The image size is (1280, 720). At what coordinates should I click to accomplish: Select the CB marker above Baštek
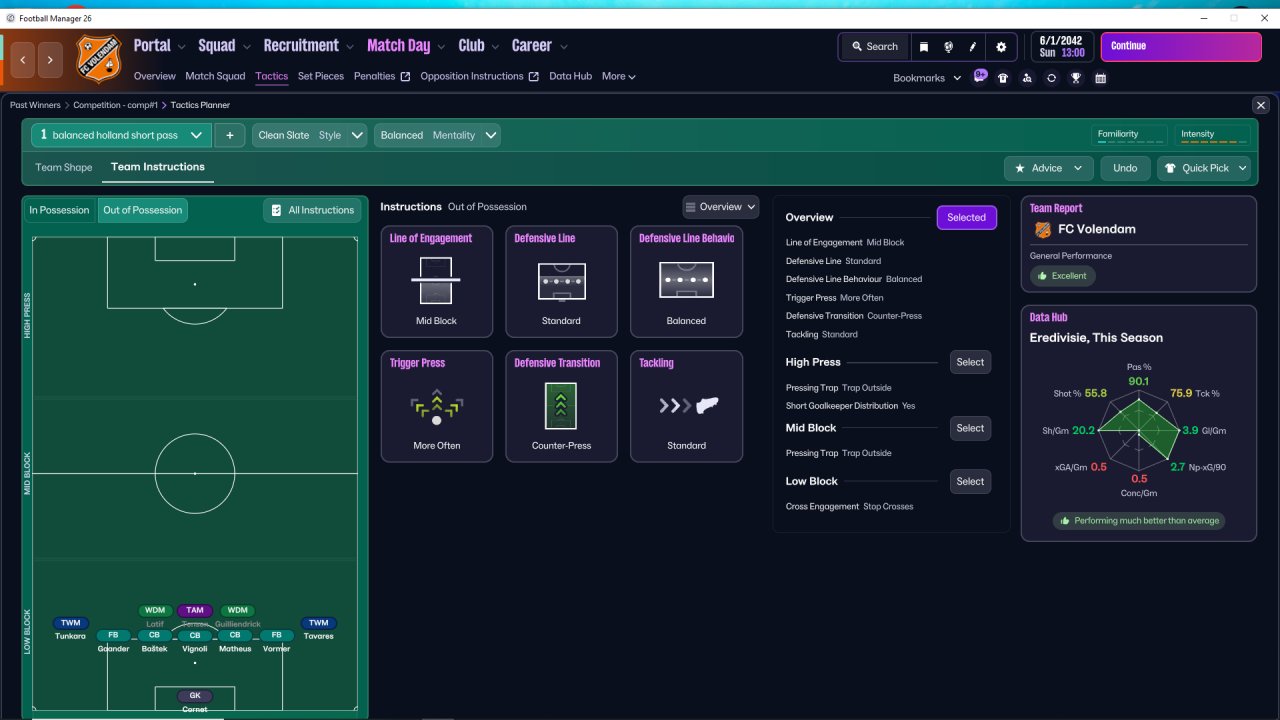click(154, 635)
